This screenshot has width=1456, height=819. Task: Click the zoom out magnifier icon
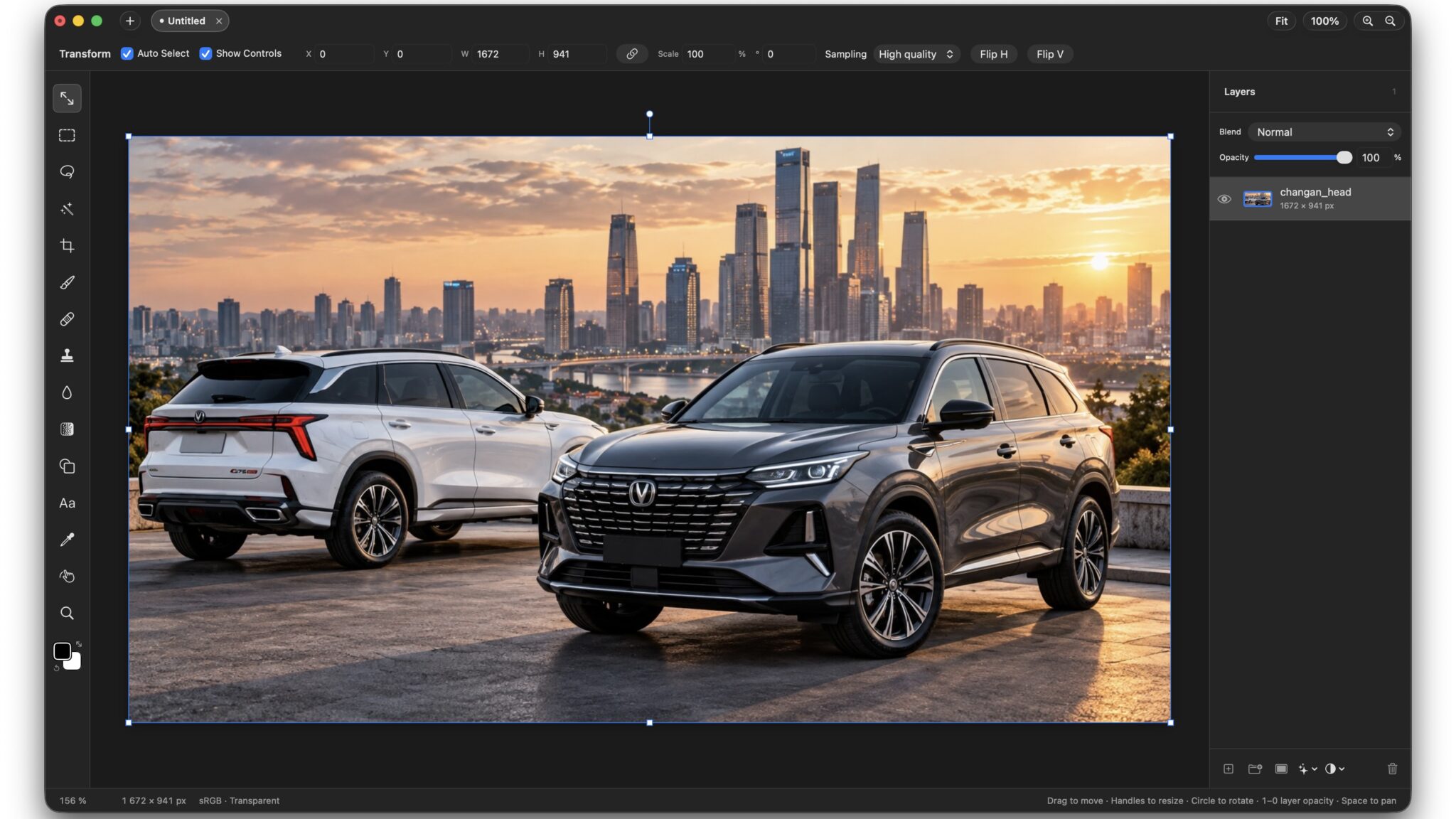[x=1390, y=21]
